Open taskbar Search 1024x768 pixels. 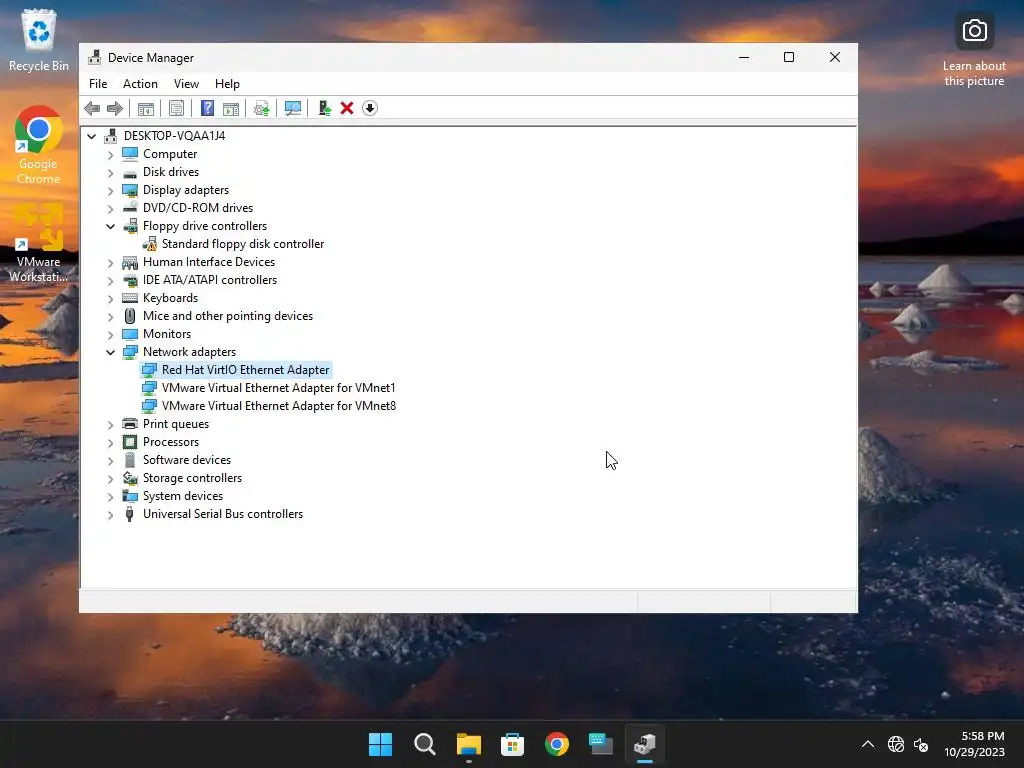pyautogui.click(x=424, y=744)
